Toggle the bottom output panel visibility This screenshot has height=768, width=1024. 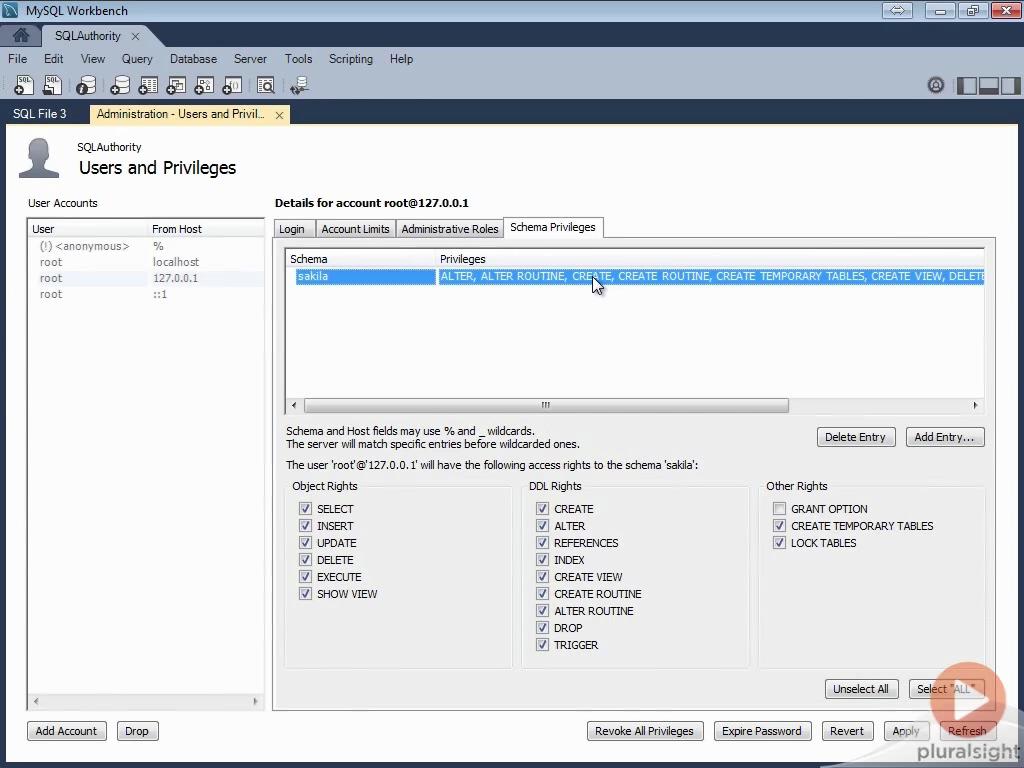point(989,86)
